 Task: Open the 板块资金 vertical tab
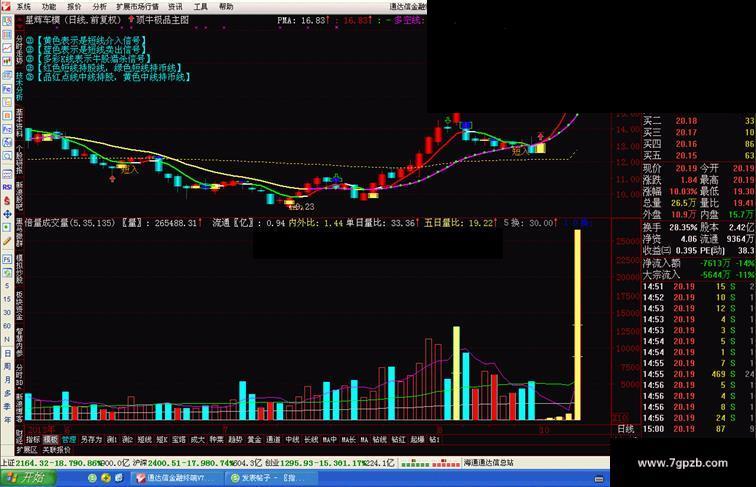19,306
